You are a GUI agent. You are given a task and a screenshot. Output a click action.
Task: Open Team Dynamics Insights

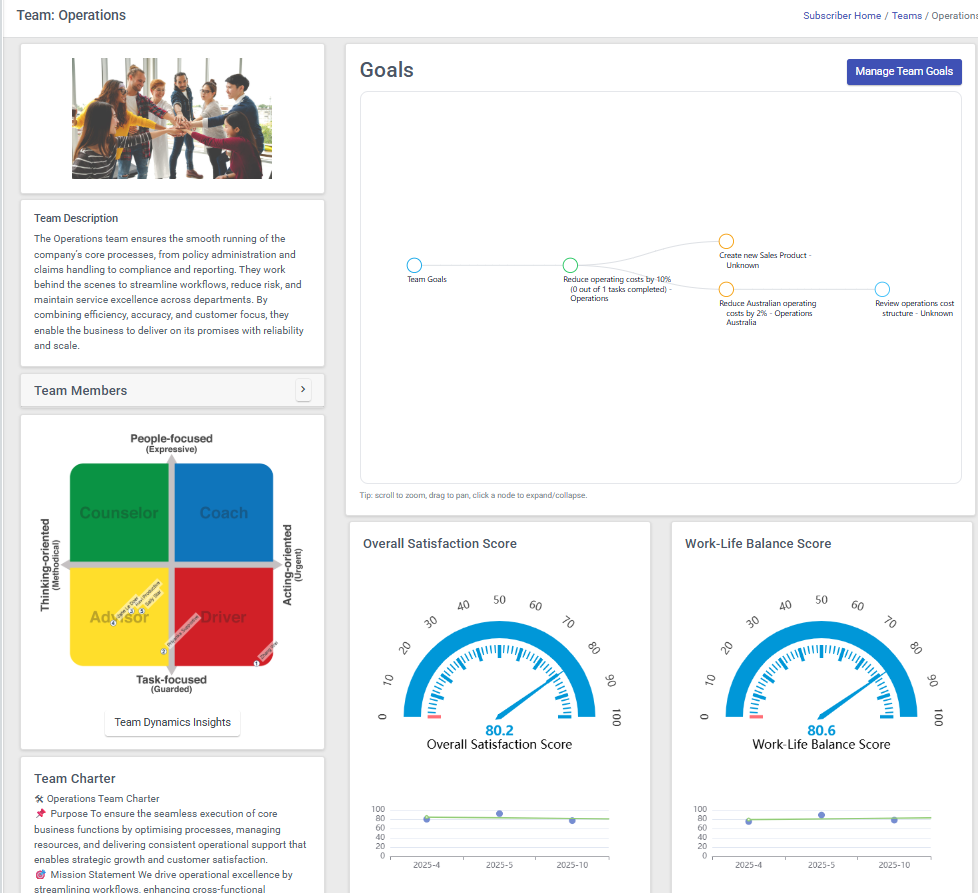(x=172, y=723)
